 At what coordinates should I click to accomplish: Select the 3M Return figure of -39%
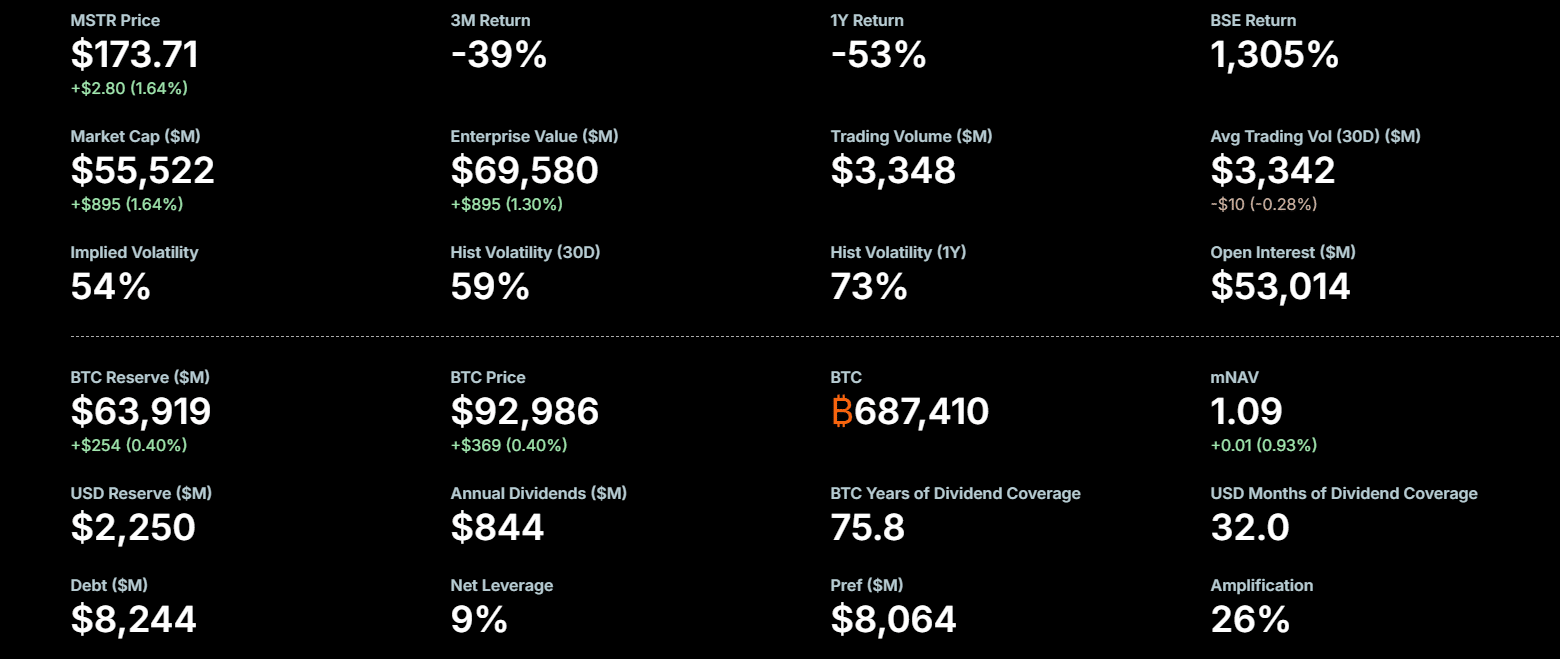click(x=498, y=55)
